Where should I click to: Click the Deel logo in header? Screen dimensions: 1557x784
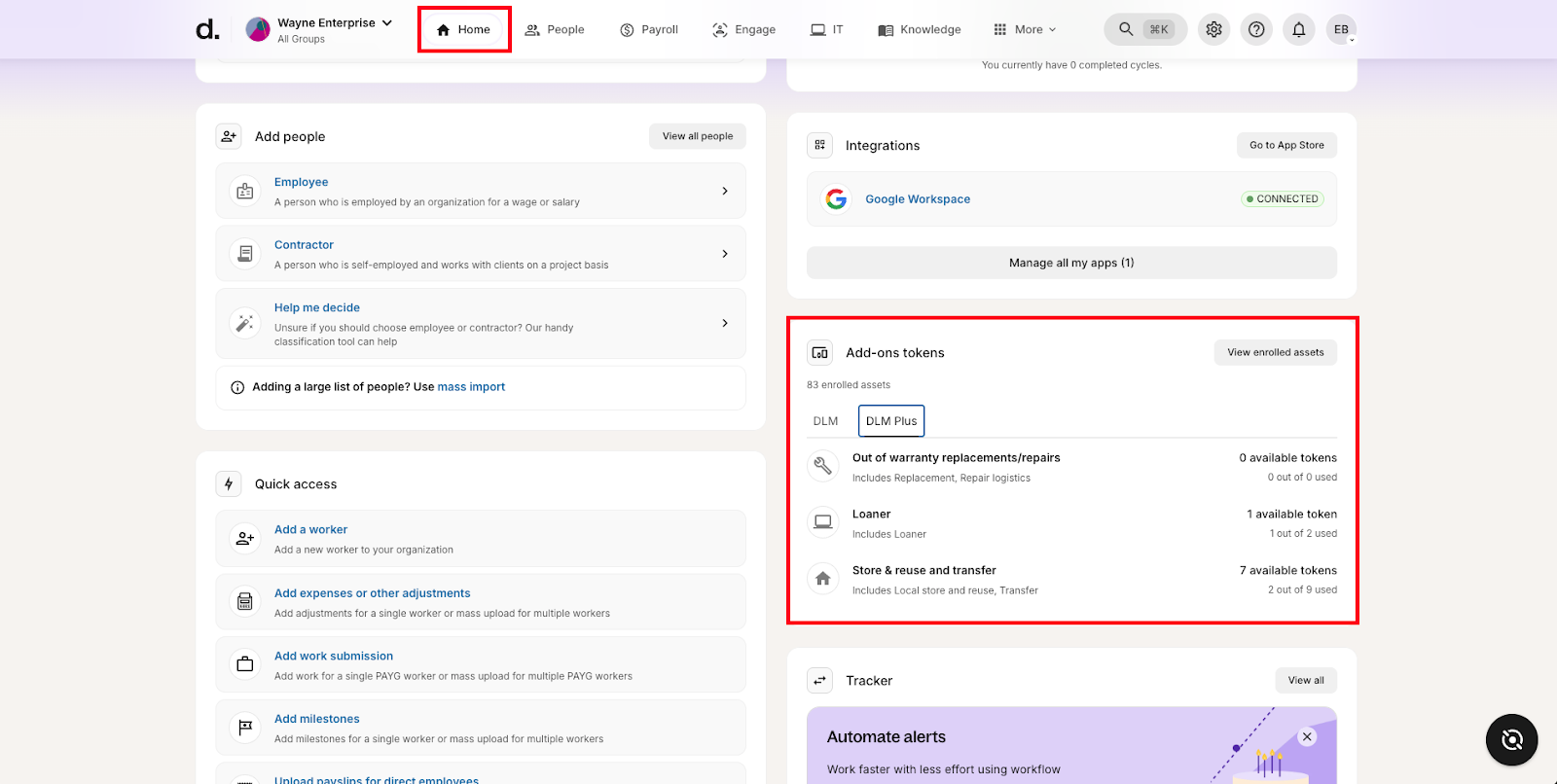pos(207,29)
